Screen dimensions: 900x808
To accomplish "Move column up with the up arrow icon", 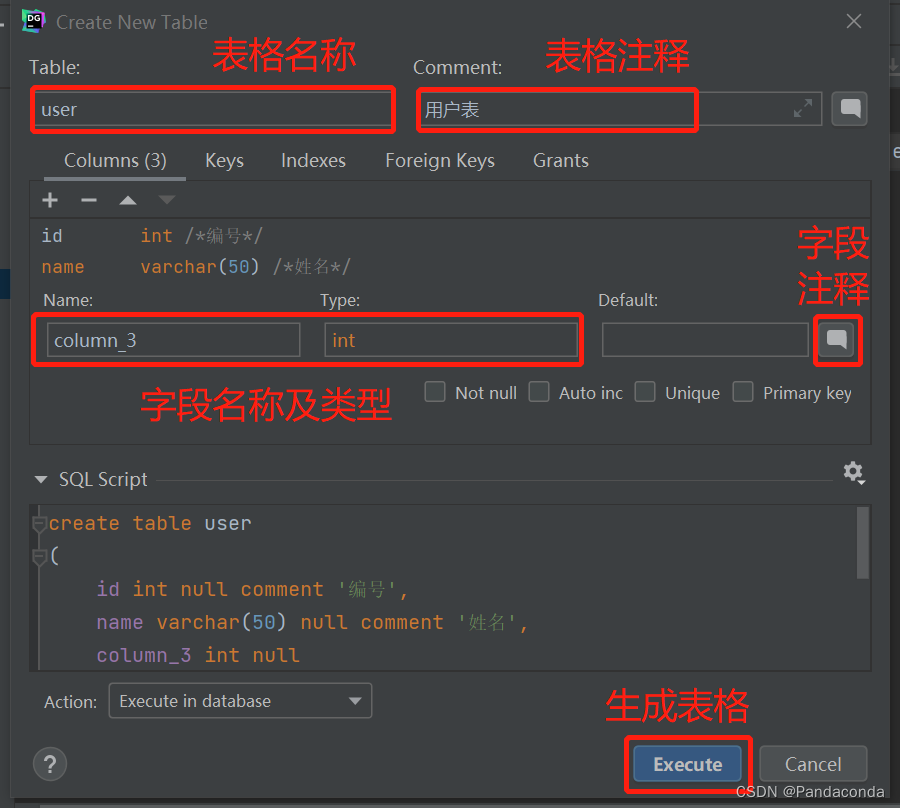I will pyautogui.click(x=127, y=199).
